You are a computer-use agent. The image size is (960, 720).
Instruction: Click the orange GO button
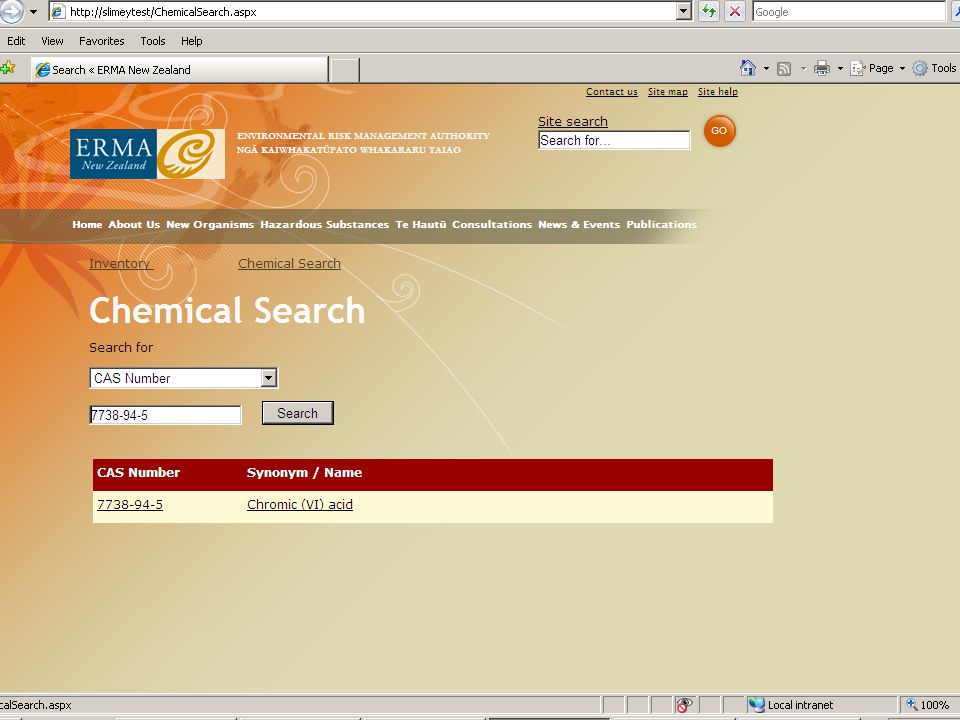tap(719, 130)
